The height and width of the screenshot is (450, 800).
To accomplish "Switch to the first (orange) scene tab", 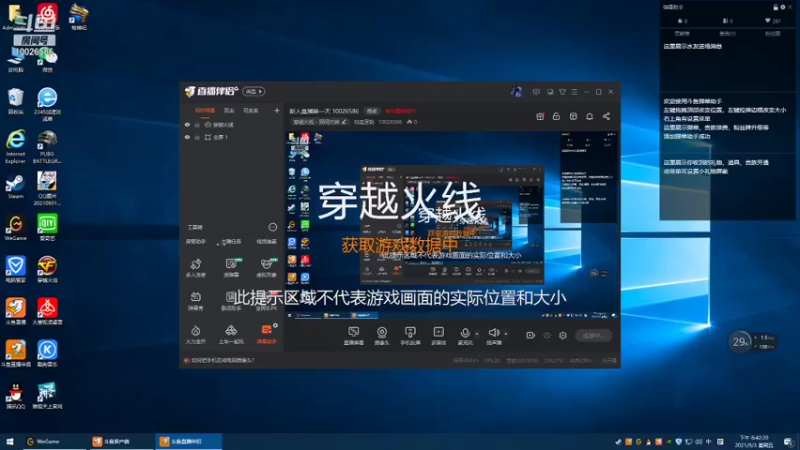I will [205, 110].
